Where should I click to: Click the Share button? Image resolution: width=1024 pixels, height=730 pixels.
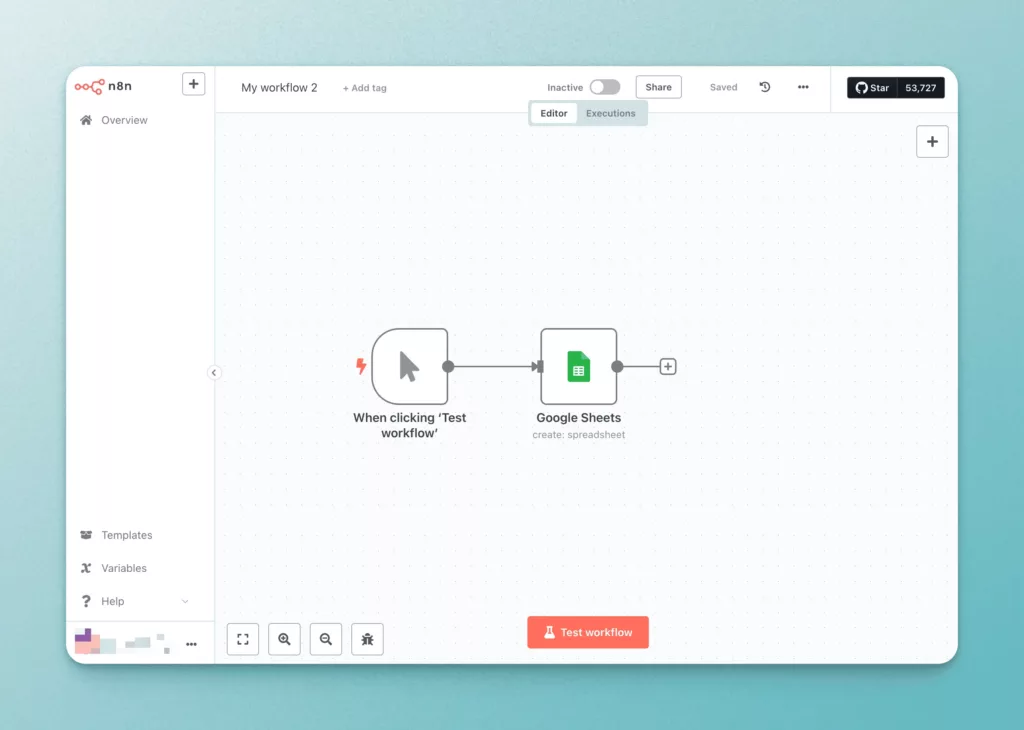pos(658,87)
